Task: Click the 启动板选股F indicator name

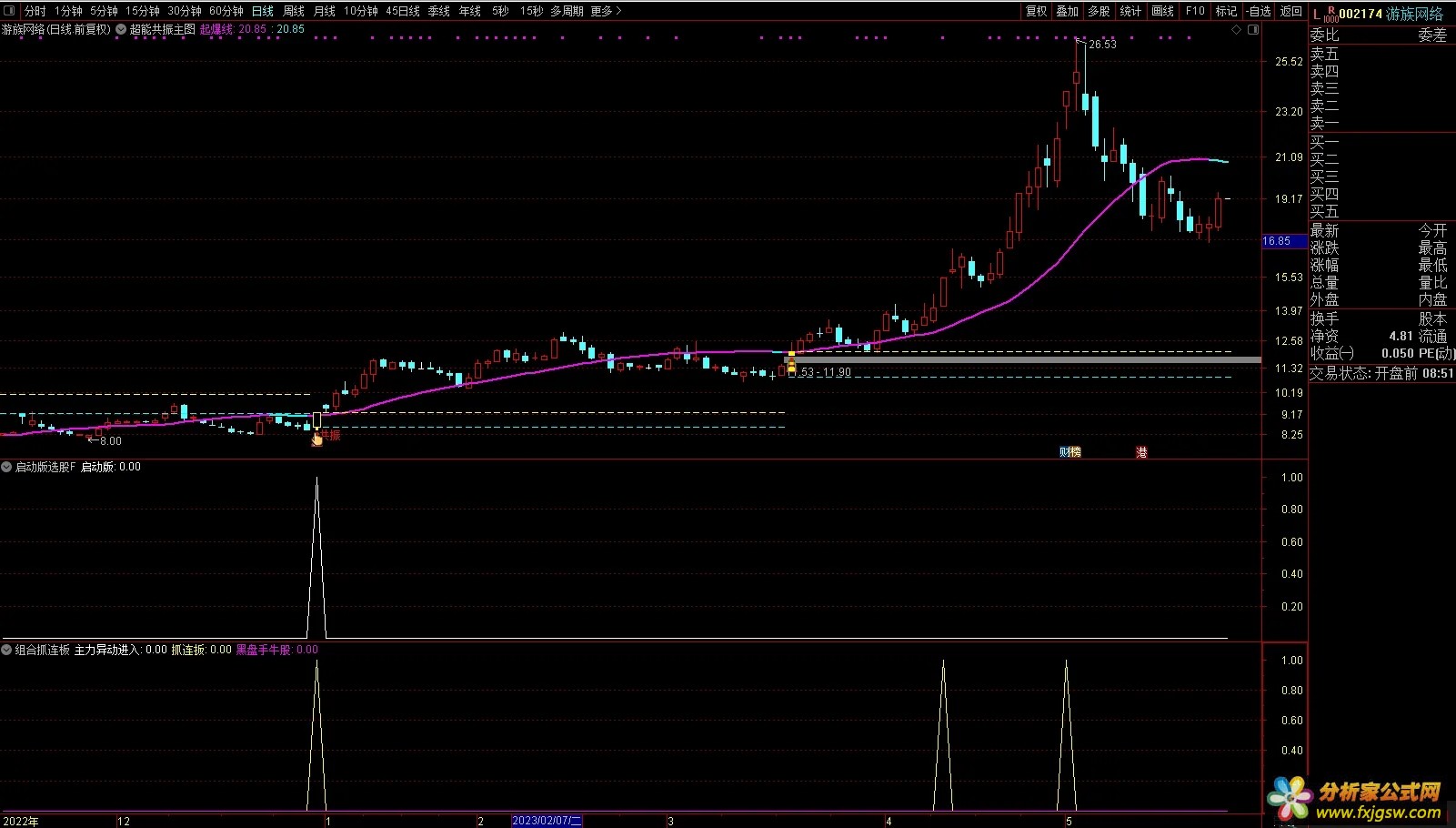Action: click(x=45, y=467)
